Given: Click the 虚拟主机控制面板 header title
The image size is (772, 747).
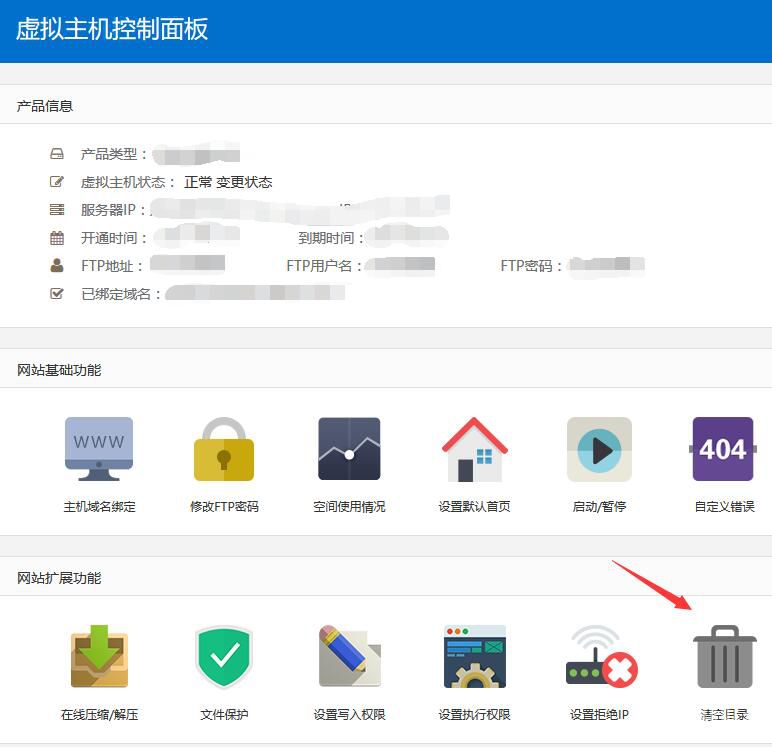Looking at the screenshot, I should pos(112,29).
